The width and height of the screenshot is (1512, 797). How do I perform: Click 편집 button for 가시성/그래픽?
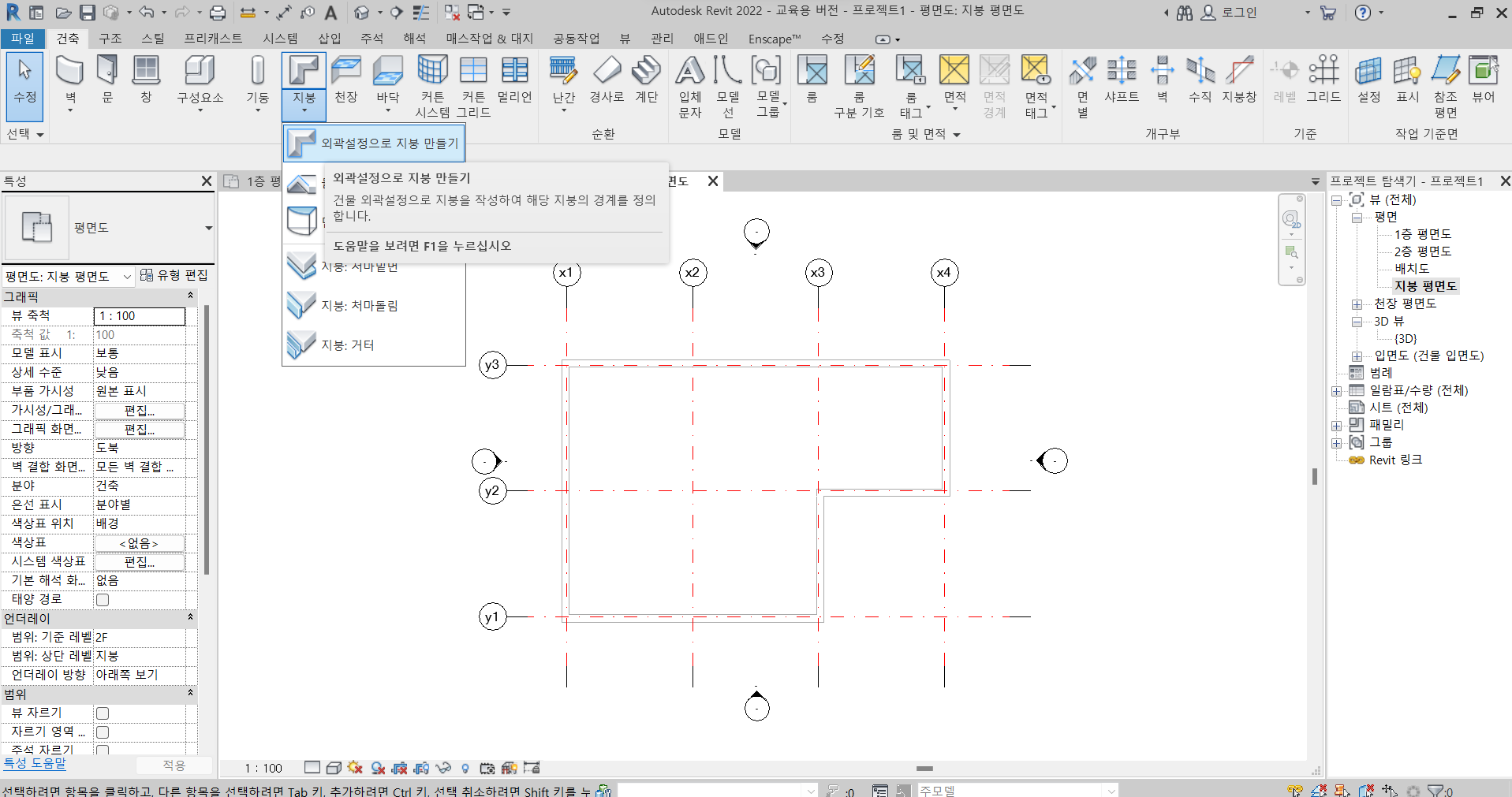coord(140,411)
